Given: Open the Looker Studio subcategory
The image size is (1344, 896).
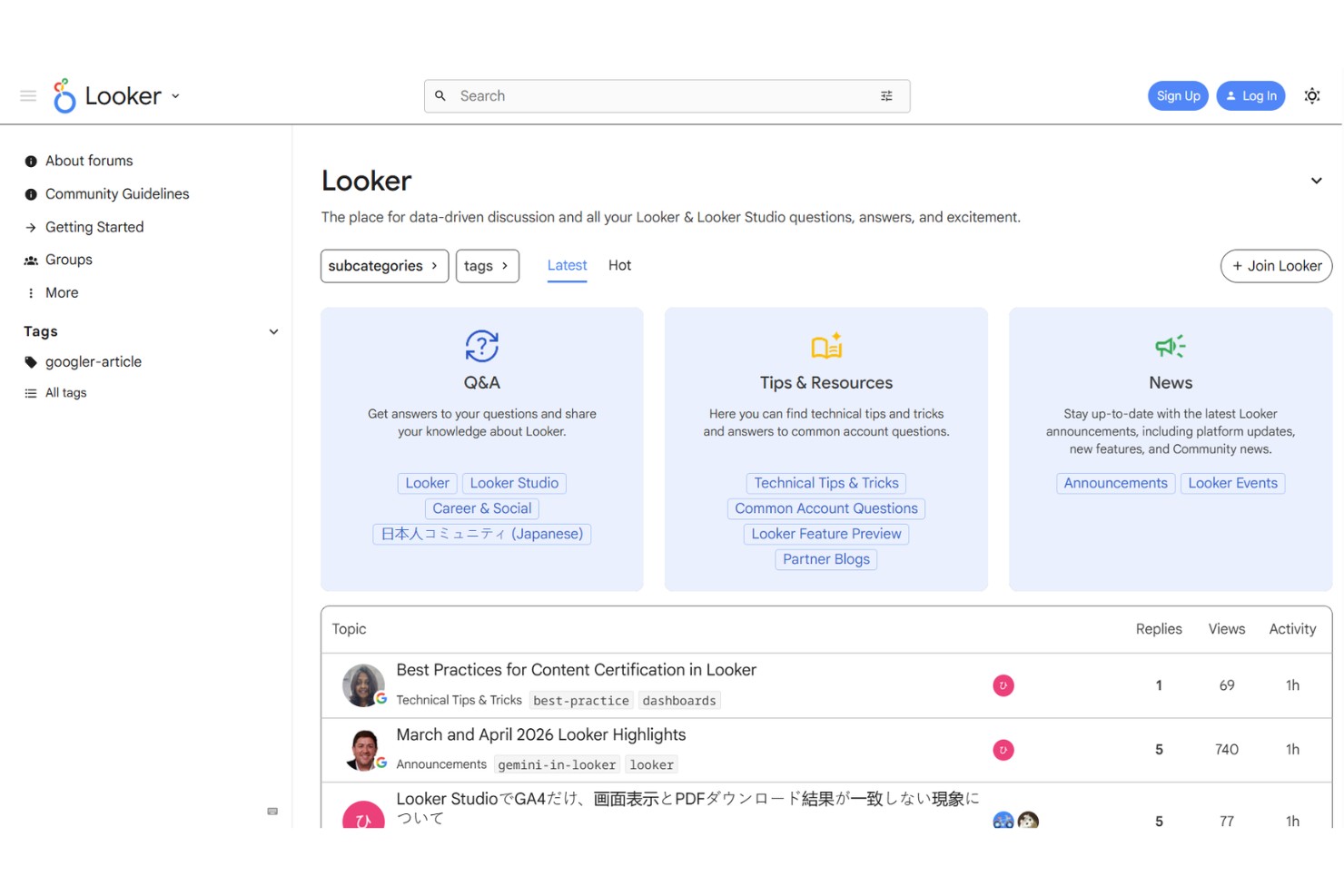Looking at the screenshot, I should 514,483.
